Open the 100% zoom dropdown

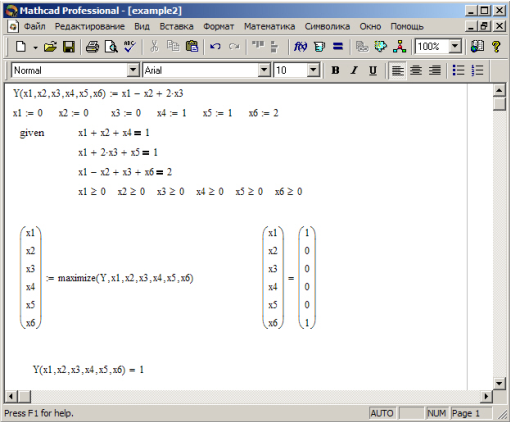pyautogui.click(x=455, y=46)
